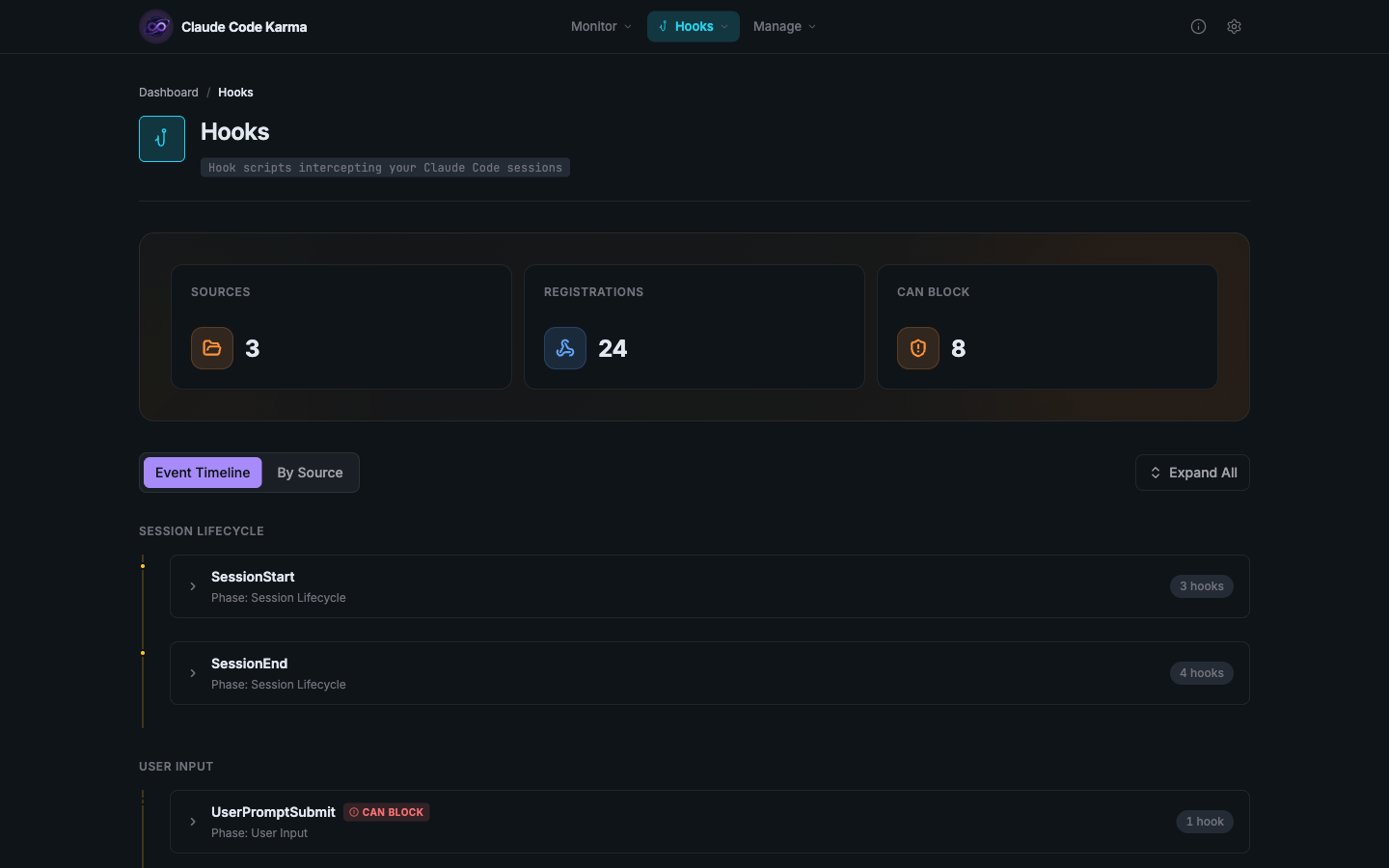The width and height of the screenshot is (1389, 868).
Task: Click the hook scripts description text
Action: (385, 168)
